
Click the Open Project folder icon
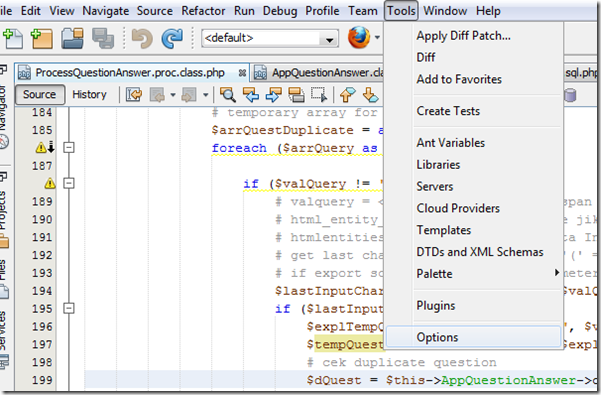coord(72,38)
